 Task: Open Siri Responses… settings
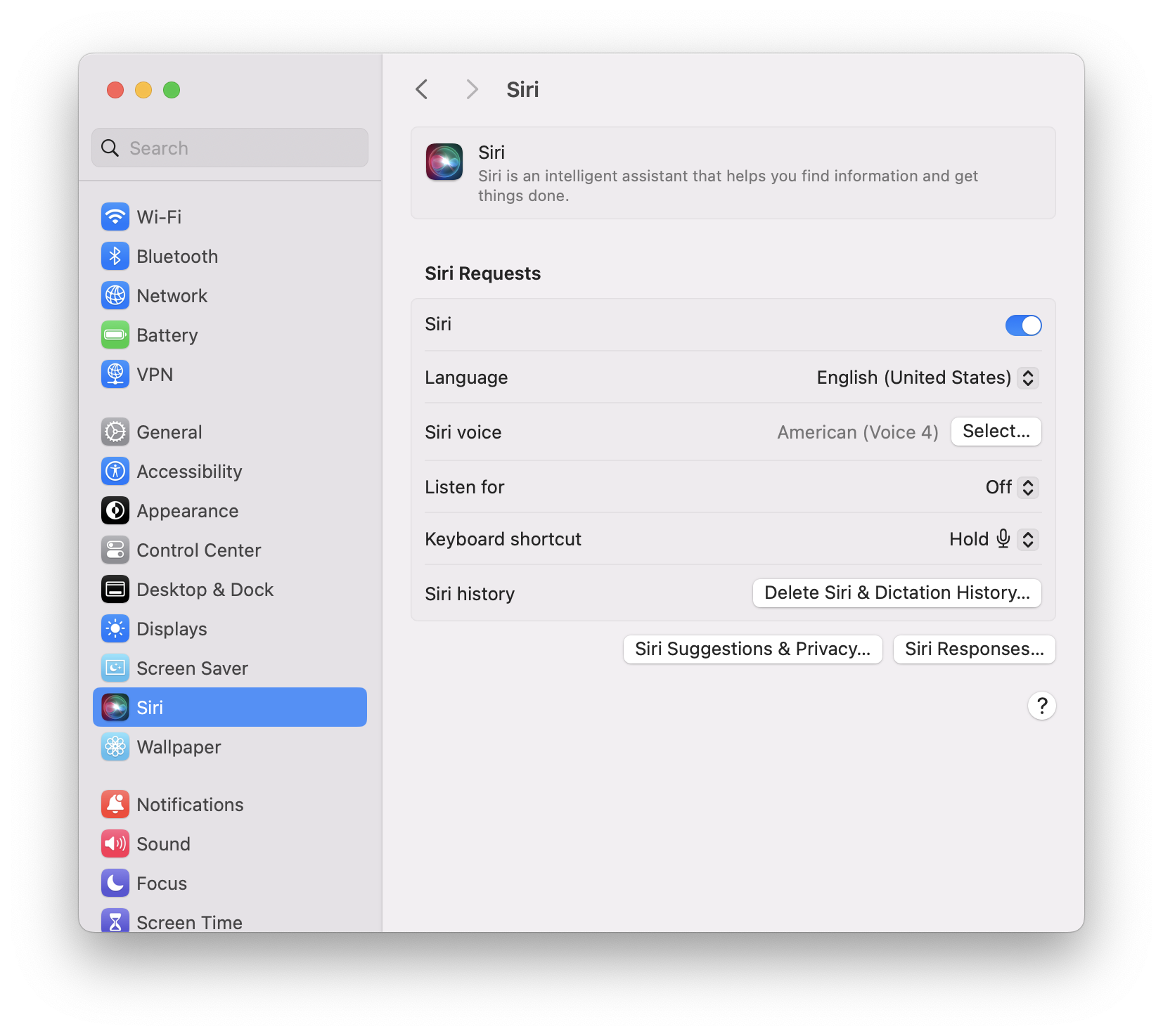(x=974, y=649)
